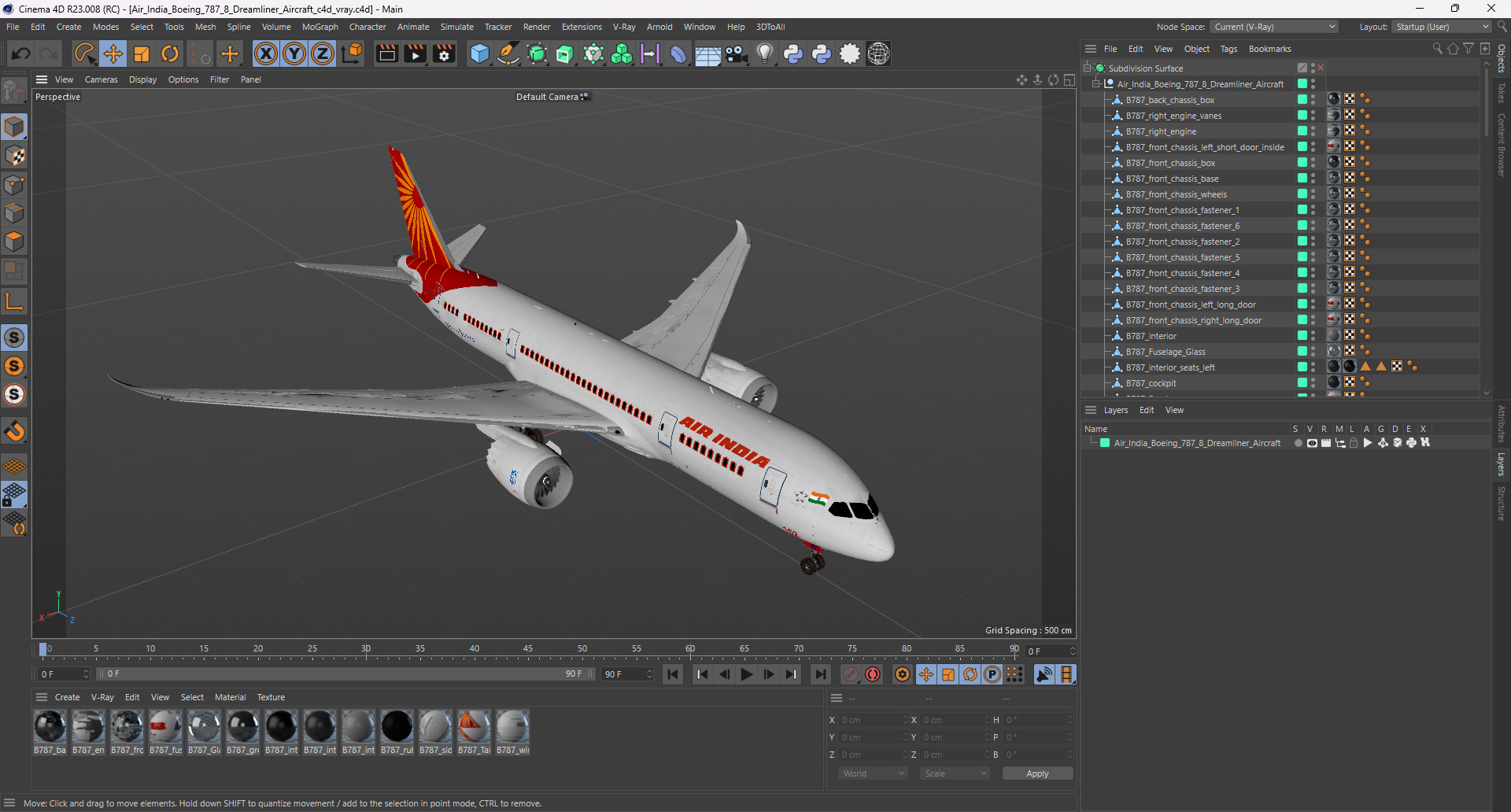Open Object Manager hamburger menu
The width and height of the screenshot is (1511, 812).
point(1091,49)
